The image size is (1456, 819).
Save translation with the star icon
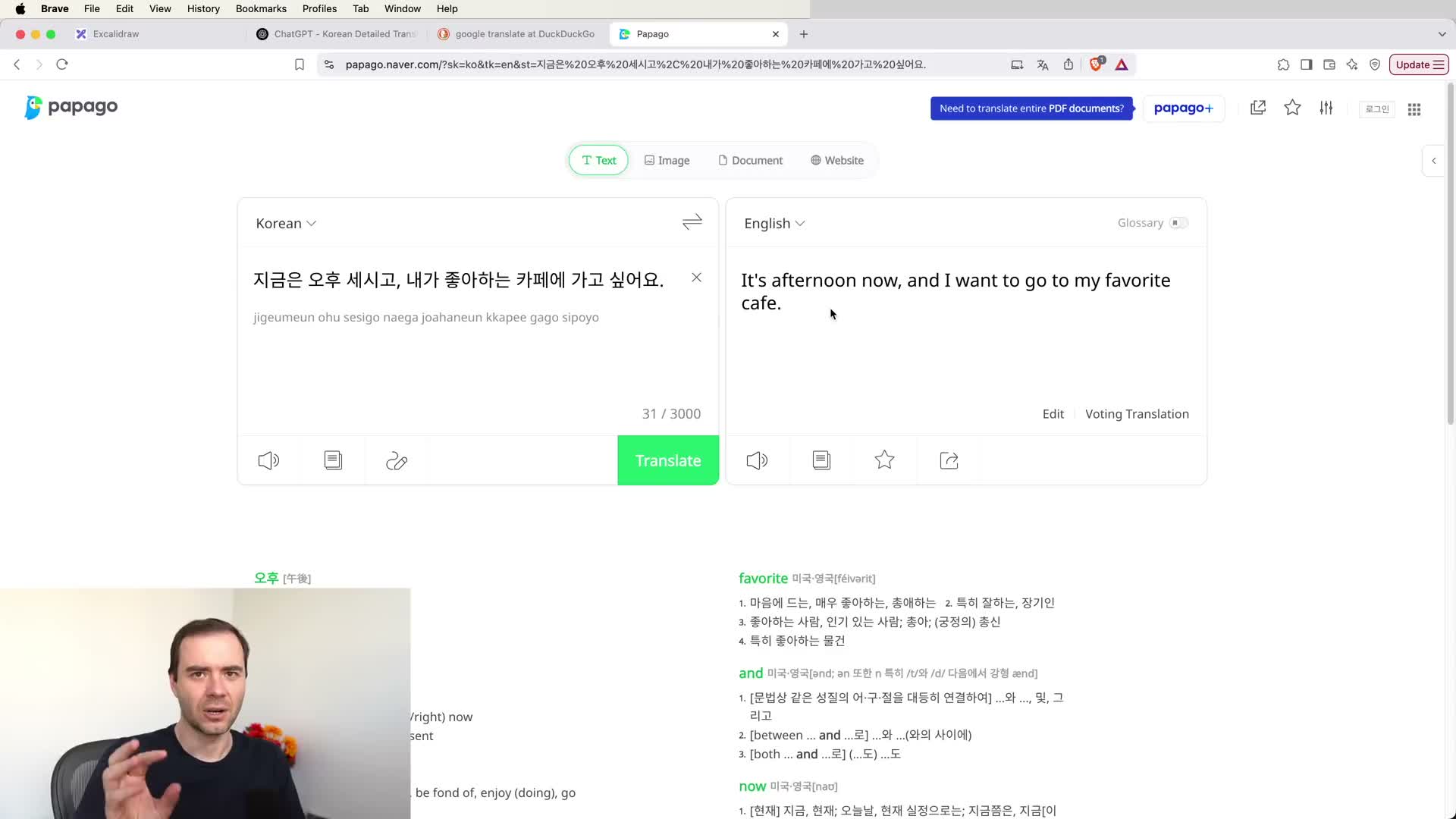[884, 460]
